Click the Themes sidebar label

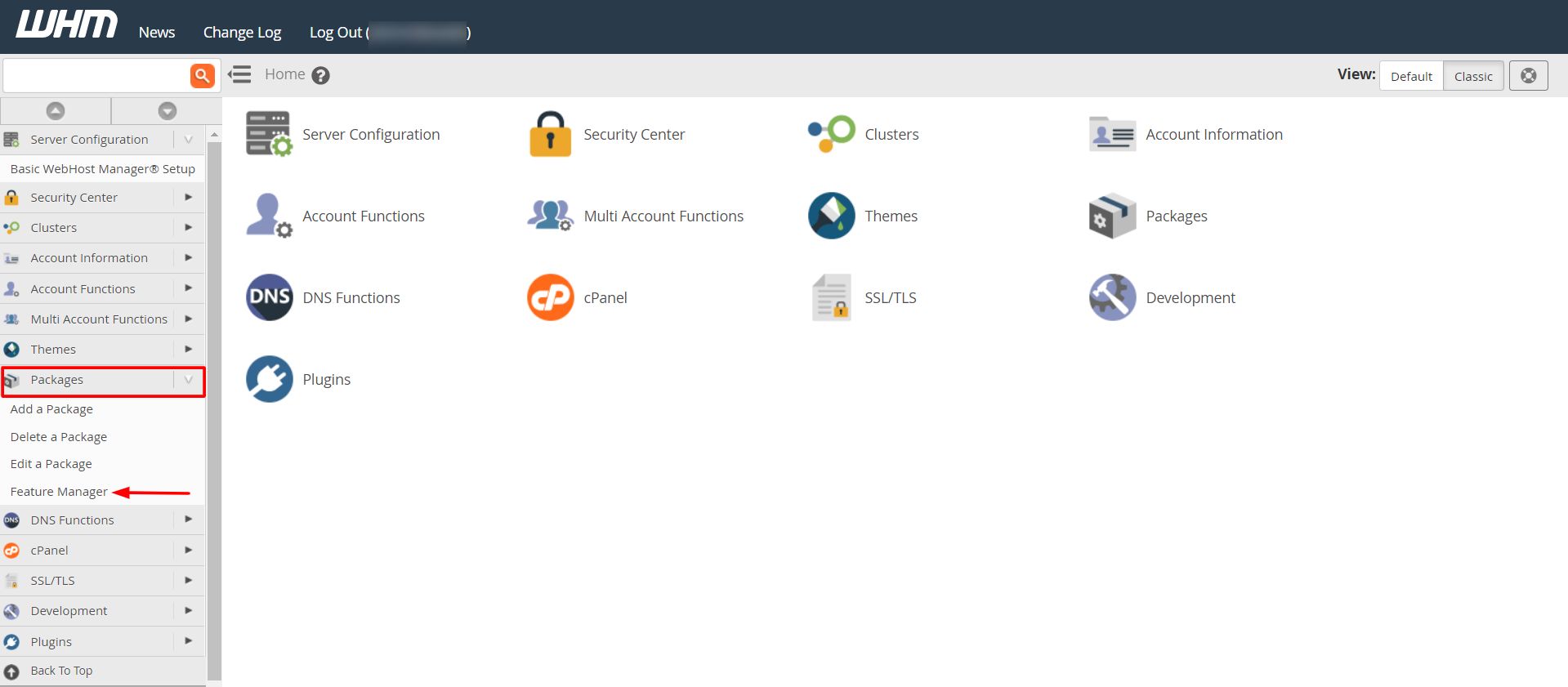tap(53, 350)
